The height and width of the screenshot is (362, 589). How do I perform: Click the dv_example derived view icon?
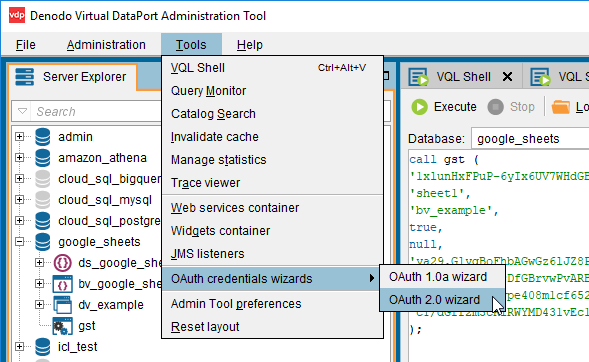pos(62,305)
